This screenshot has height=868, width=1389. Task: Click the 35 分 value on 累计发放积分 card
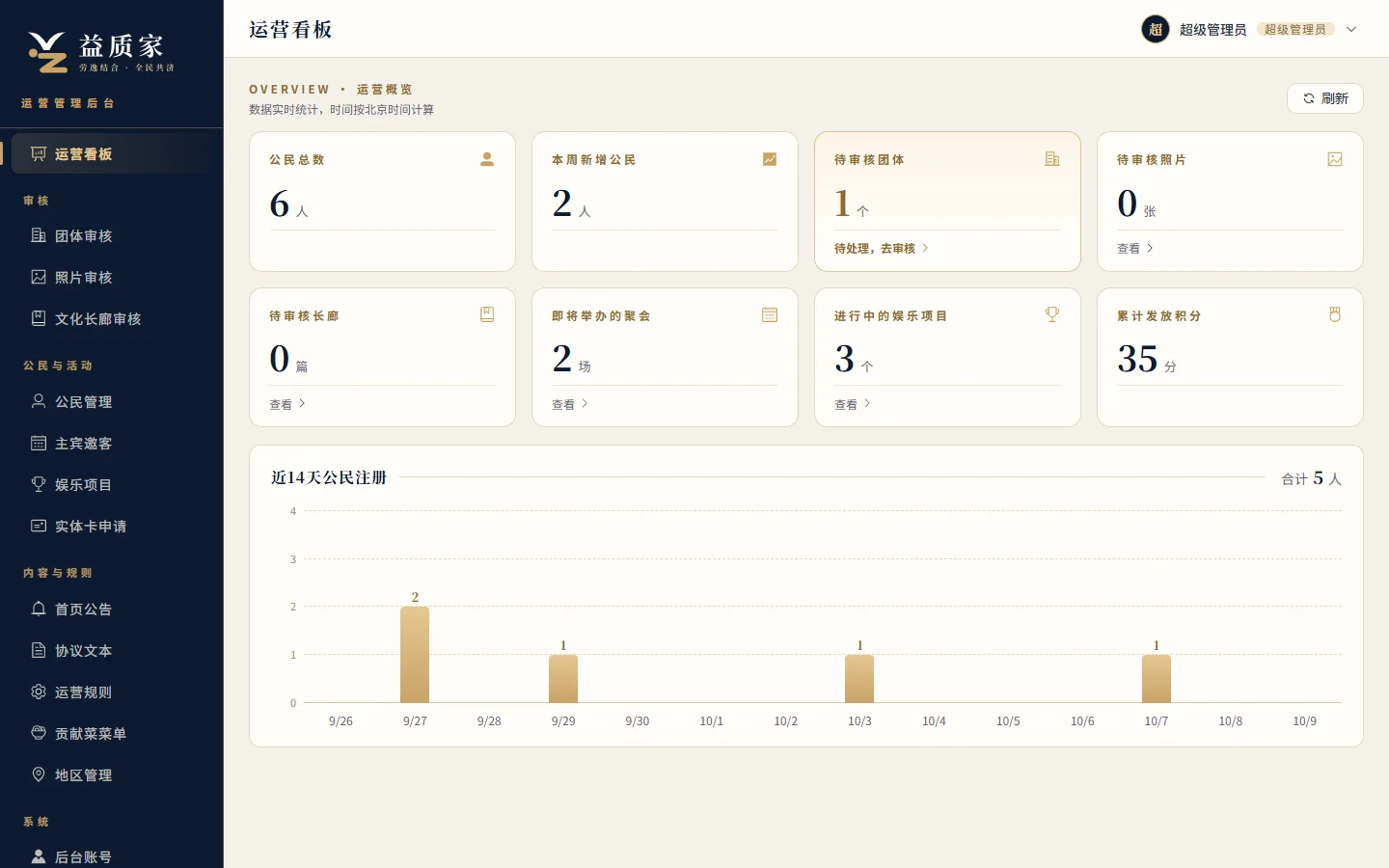1147,360
